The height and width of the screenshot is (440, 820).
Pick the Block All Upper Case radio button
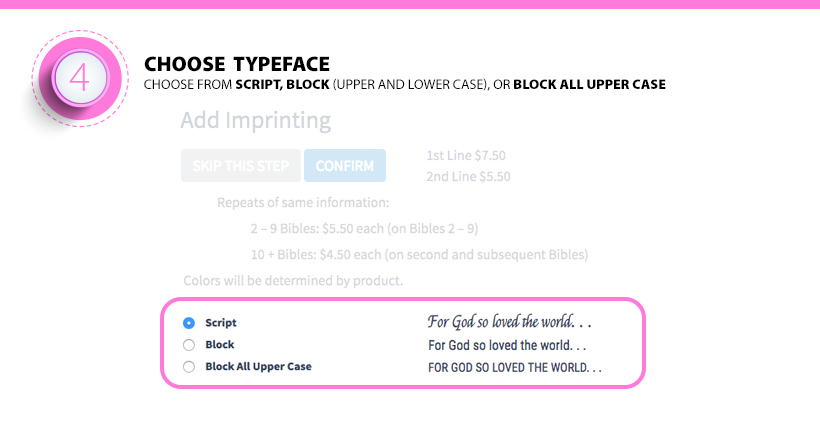click(x=188, y=367)
